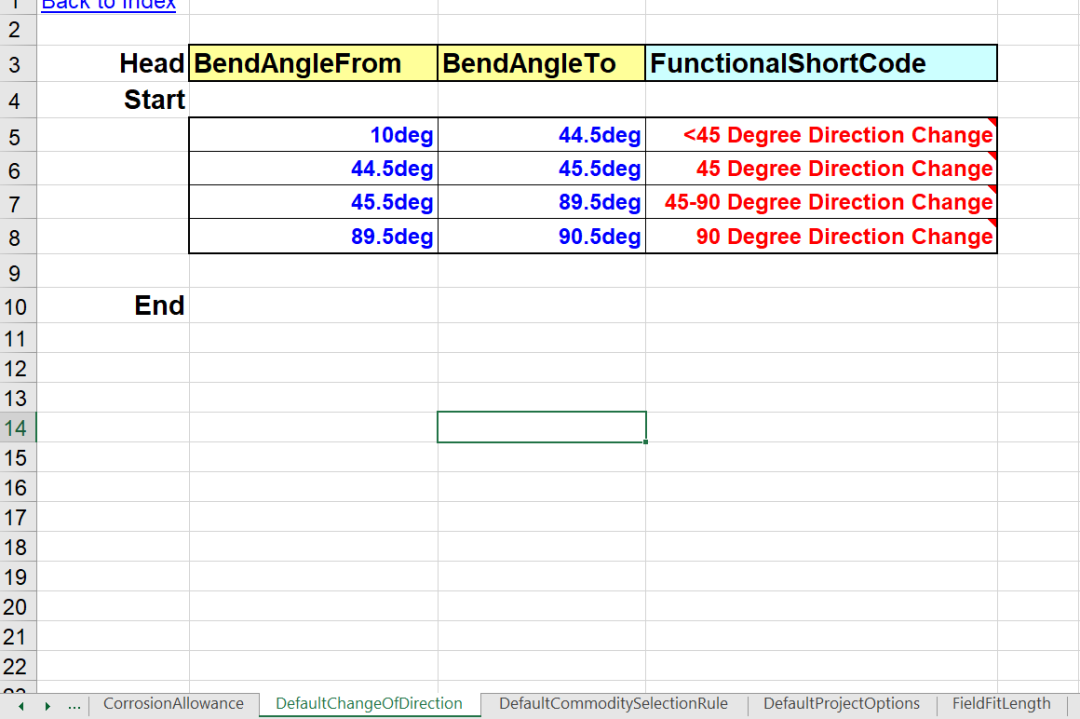The image size is (1080, 719).
Task: Select the 45 Degree Direction Change cell
Action: [x=821, y=169]
